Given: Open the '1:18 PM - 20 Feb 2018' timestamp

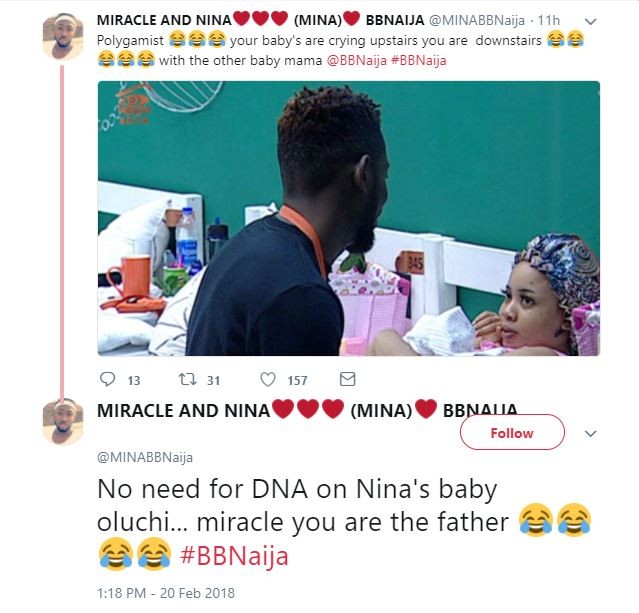Looking at the screenshot, I should coord(165,593).
